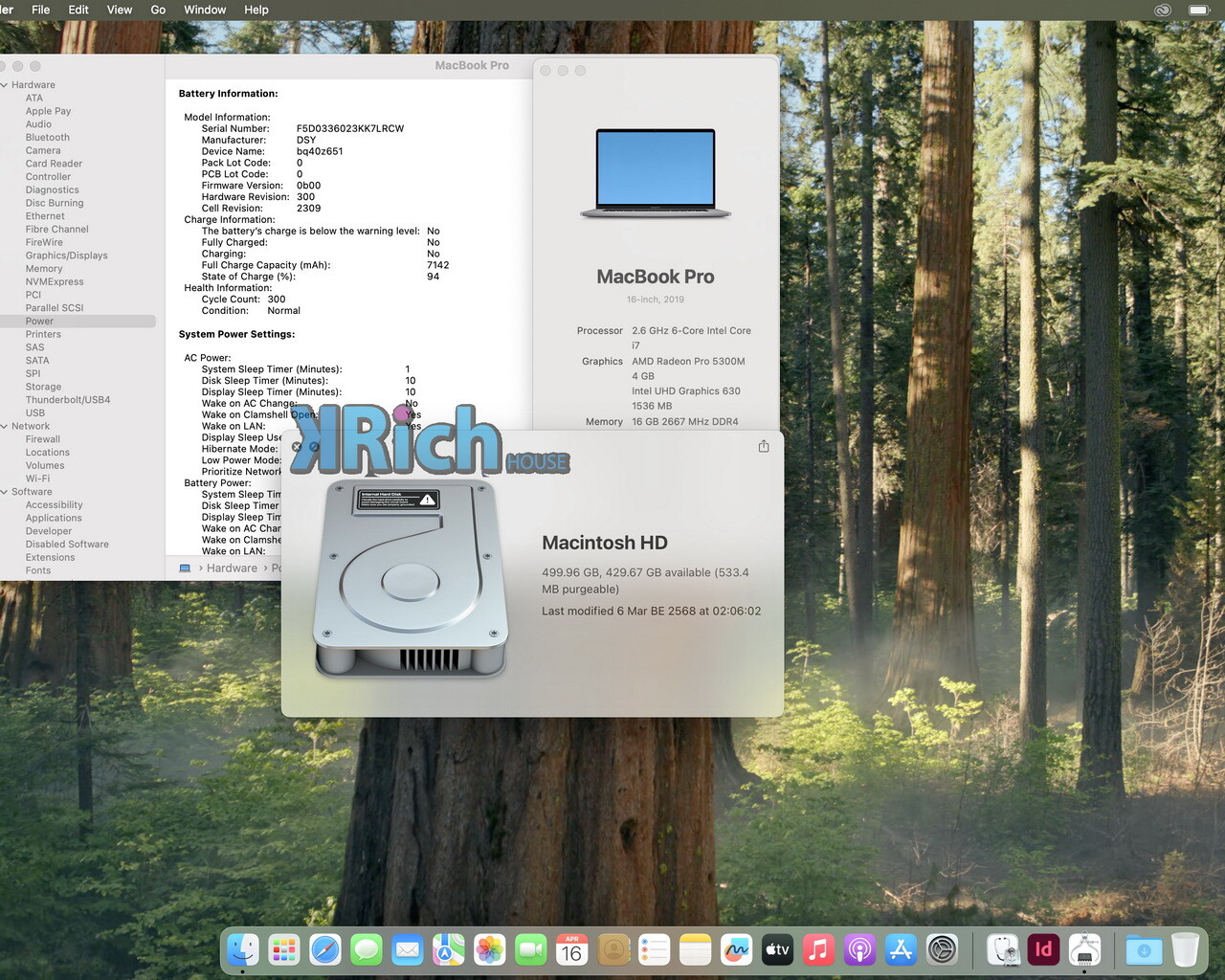Open the Trash in the Dock

point(1185,949)
